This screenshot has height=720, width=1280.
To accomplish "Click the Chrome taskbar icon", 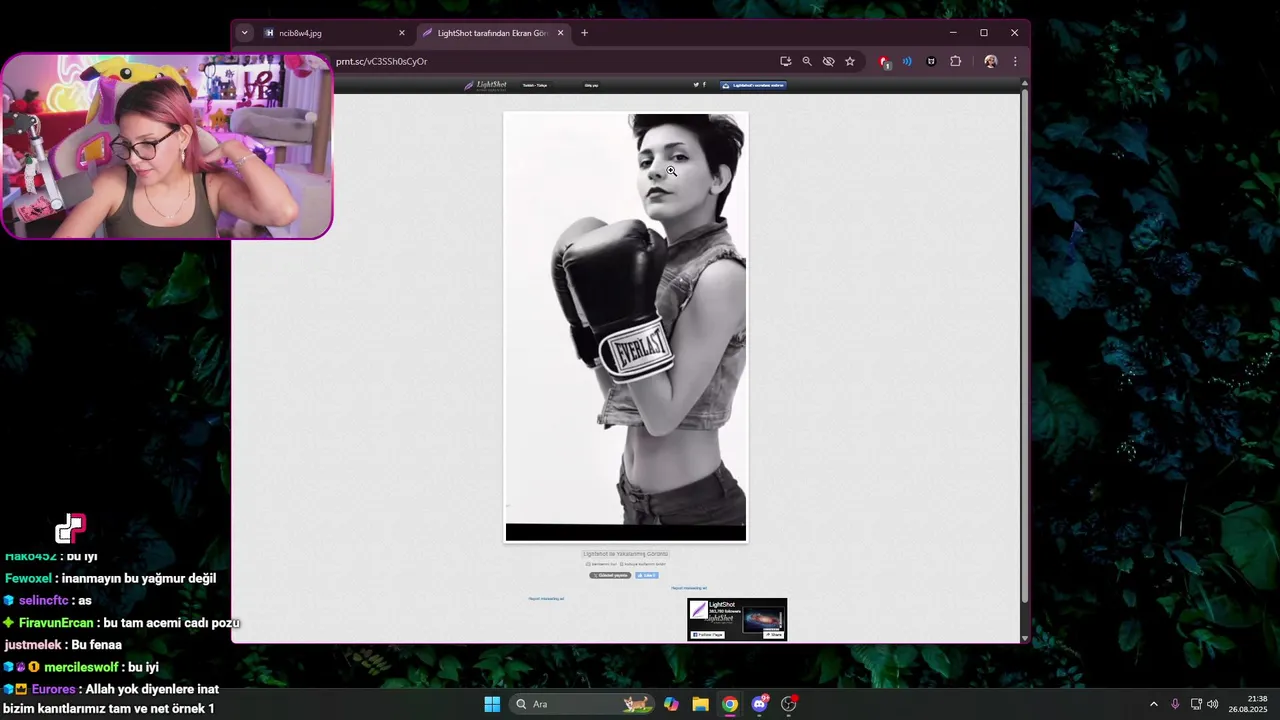I will pos(730,704).
